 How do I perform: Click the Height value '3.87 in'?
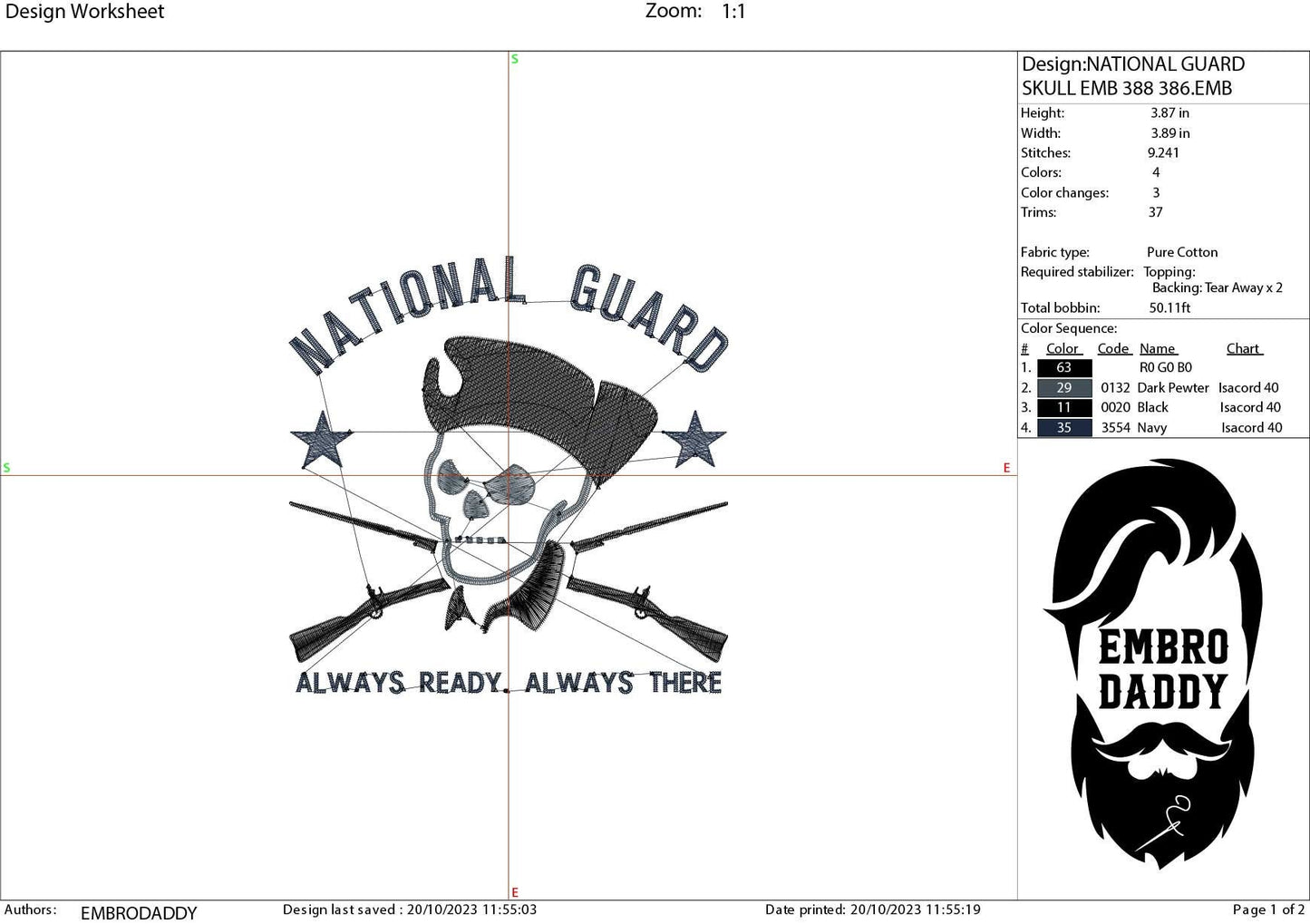coord(1169,113)
